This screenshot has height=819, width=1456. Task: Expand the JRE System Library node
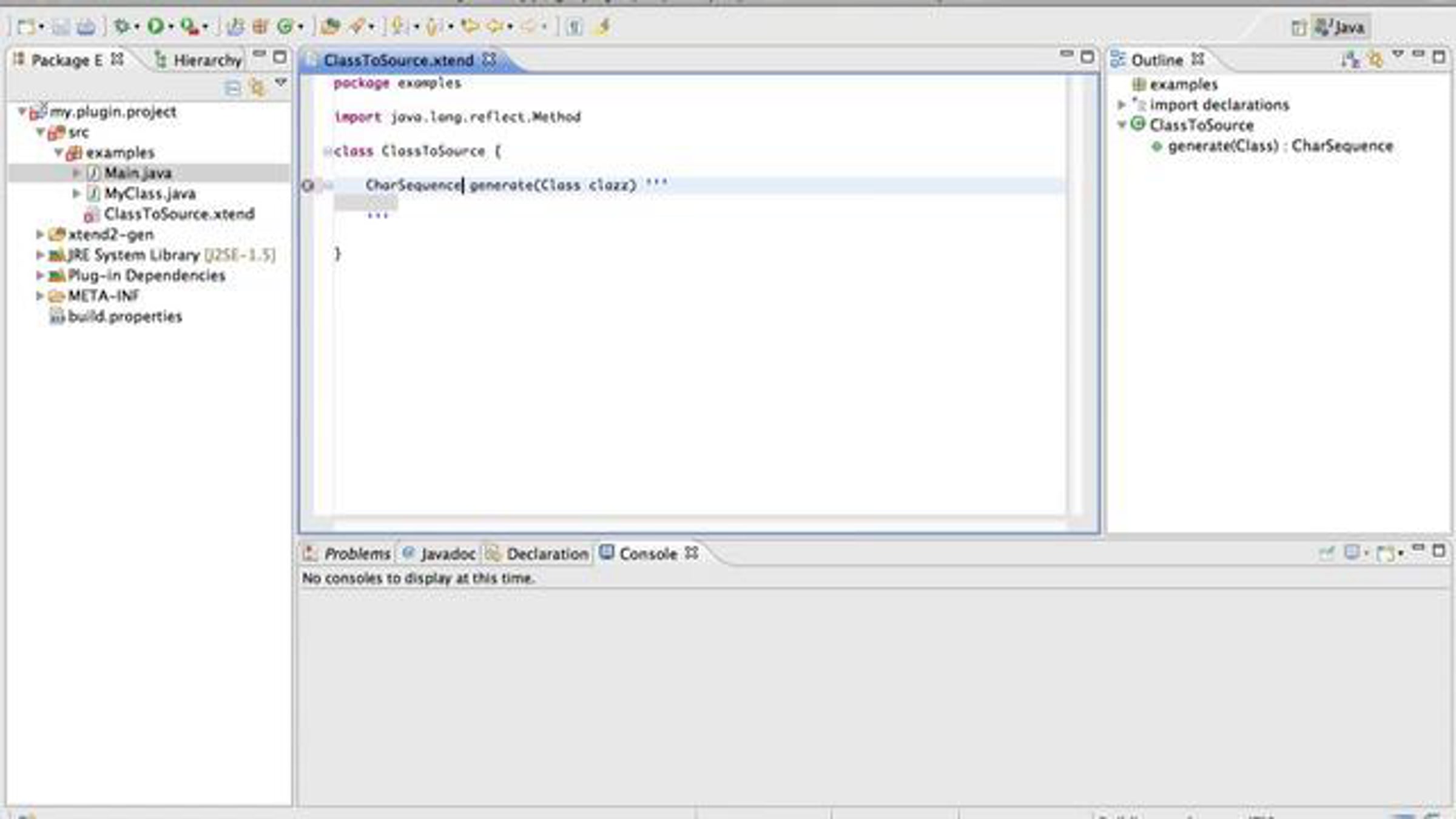click(40, 255)
